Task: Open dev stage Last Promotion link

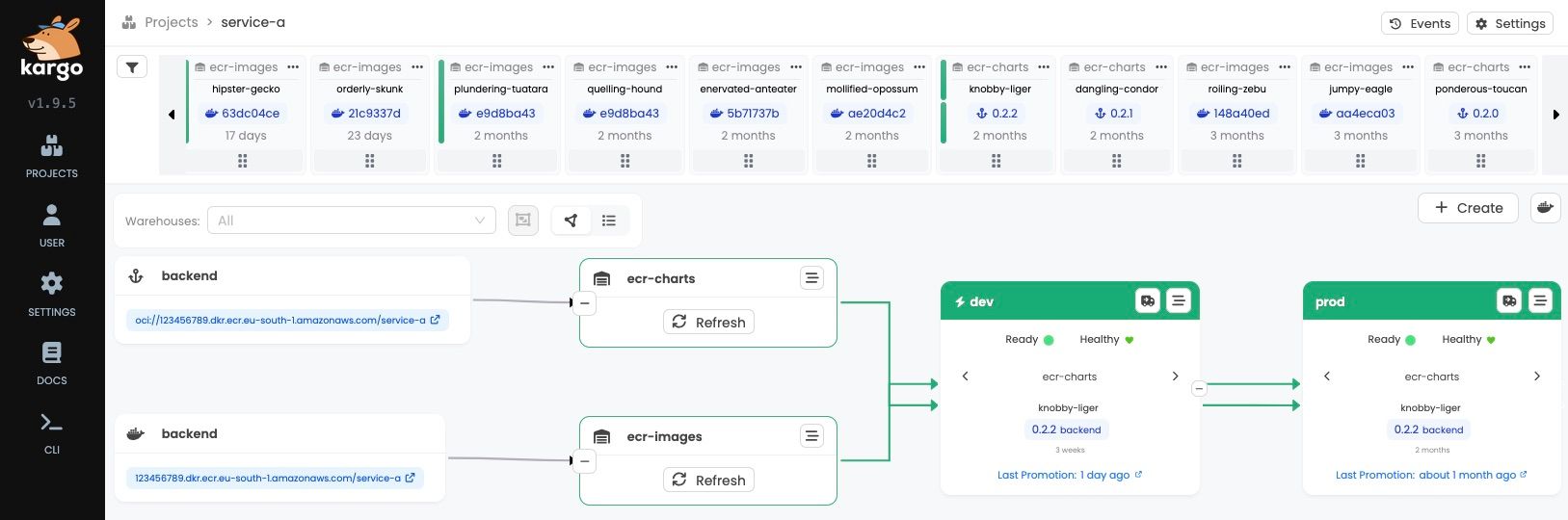Action: coord(1070,475)
